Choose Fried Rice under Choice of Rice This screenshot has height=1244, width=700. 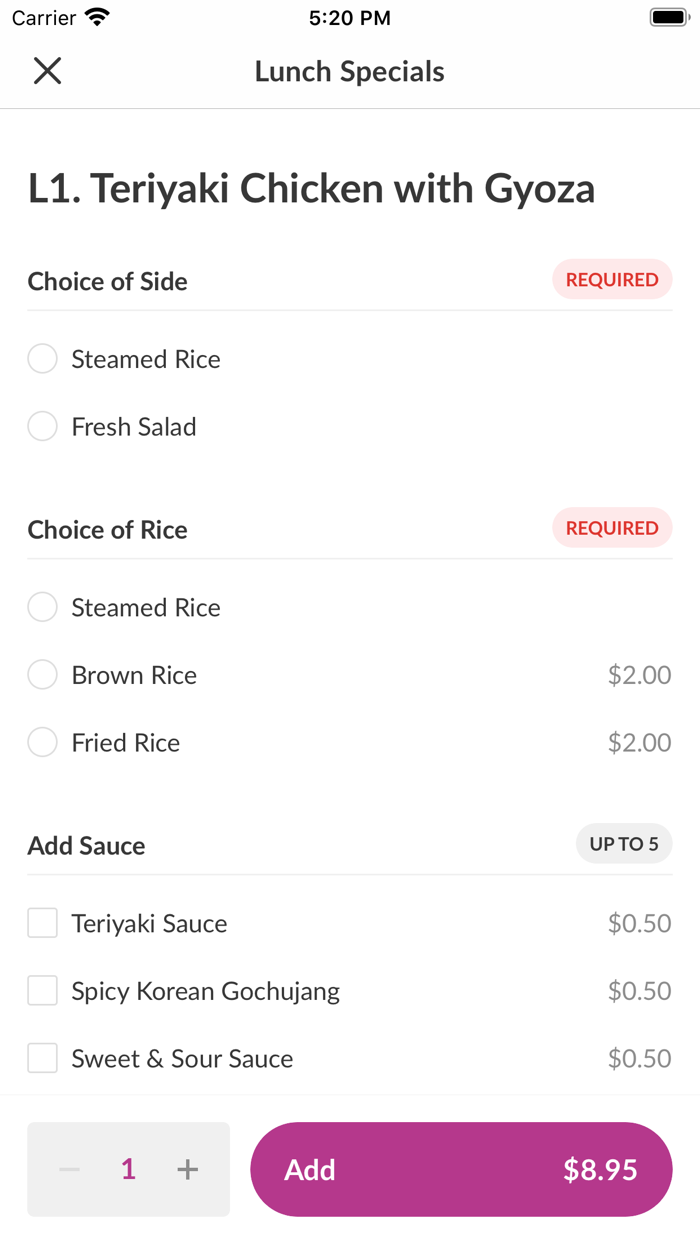pyautogui.click(x=42, y=742)
